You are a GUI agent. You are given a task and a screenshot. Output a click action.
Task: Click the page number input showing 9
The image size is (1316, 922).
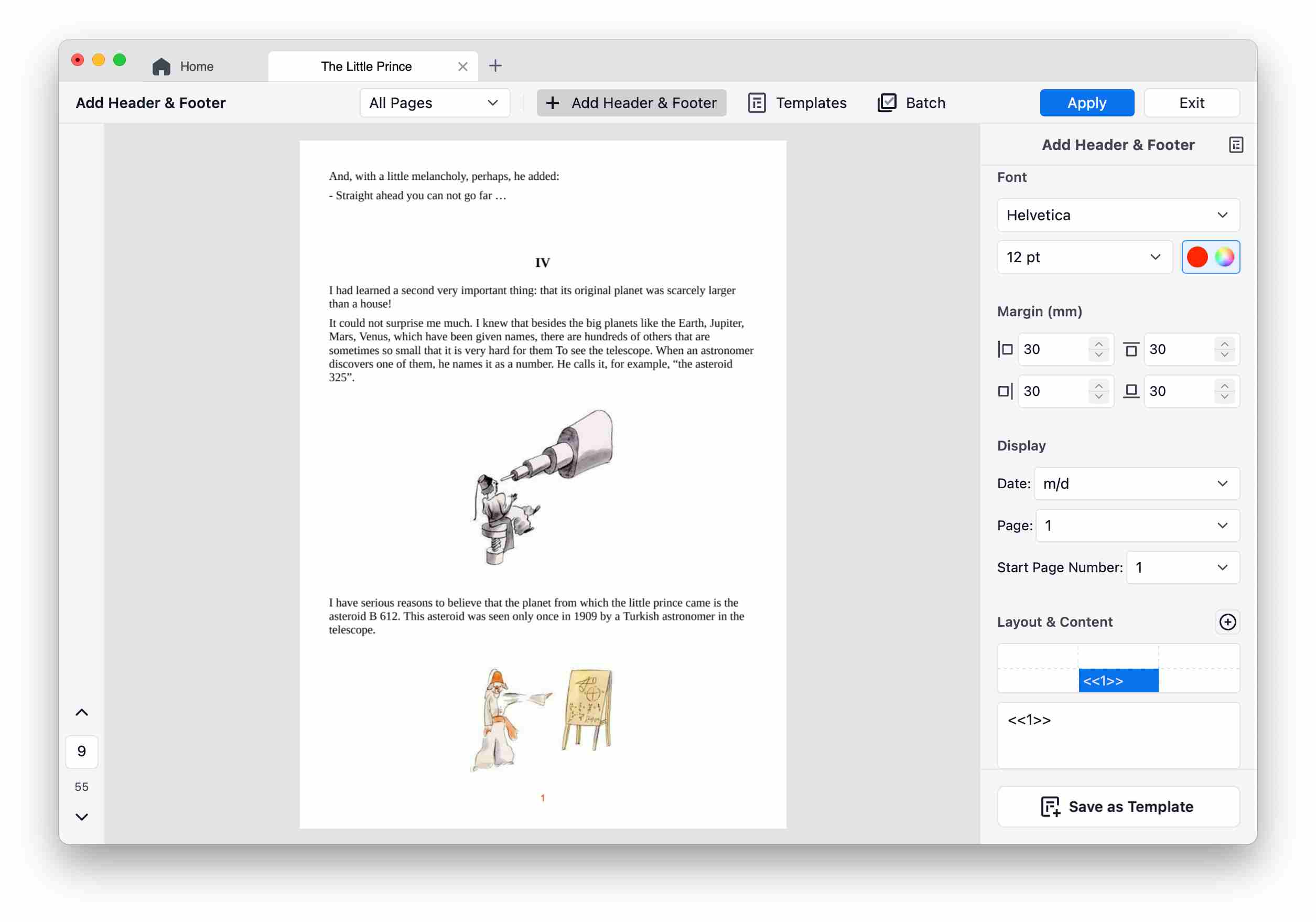coord(81,752)
